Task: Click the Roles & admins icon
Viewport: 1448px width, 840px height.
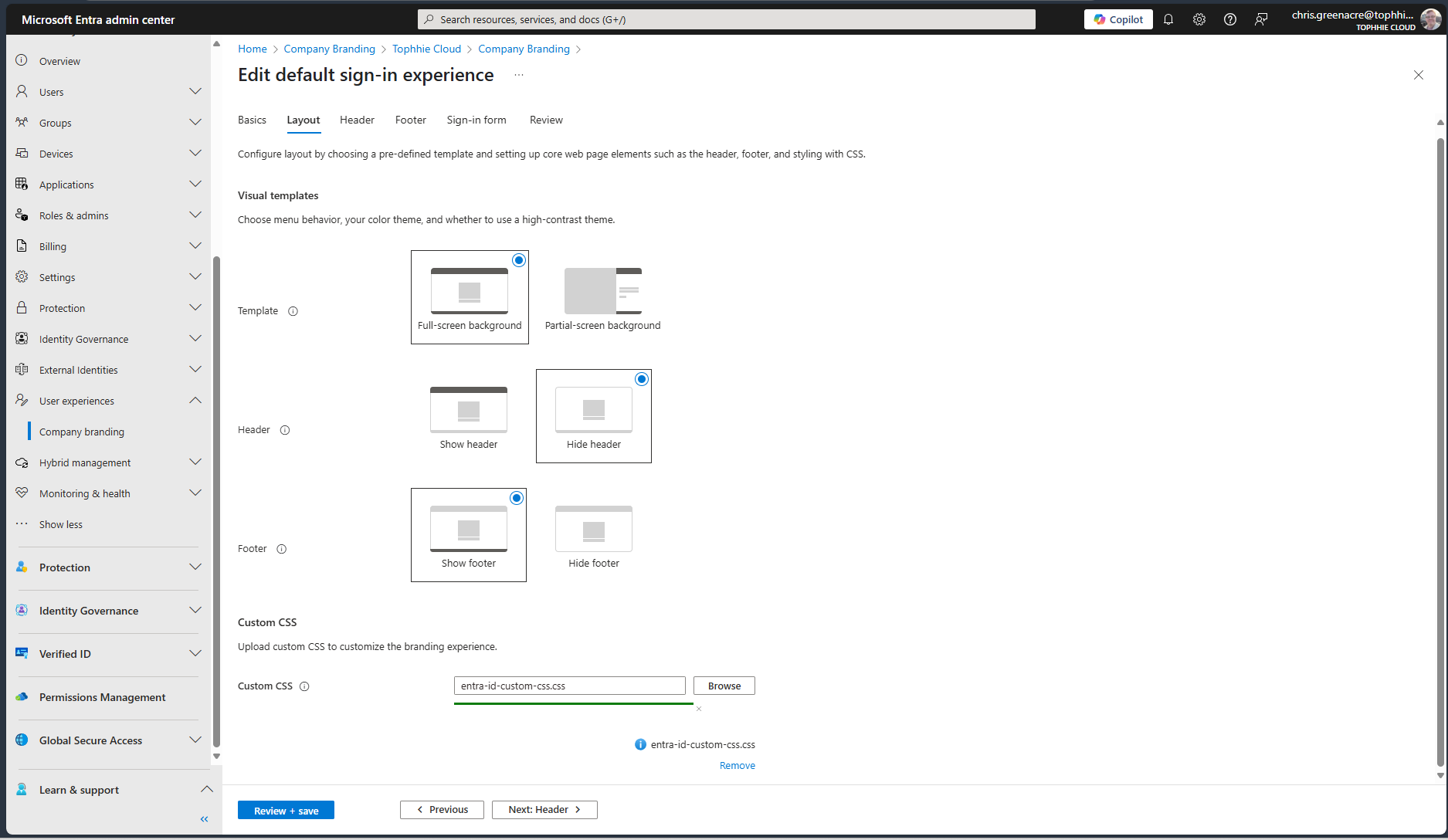Action: [x=22, y=215]
